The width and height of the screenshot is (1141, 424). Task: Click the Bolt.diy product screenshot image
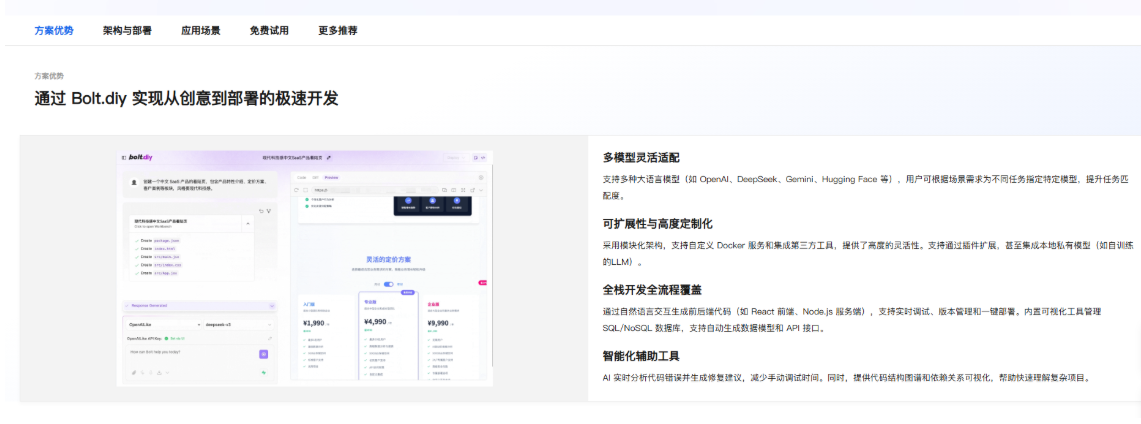[x=305, y=268]
